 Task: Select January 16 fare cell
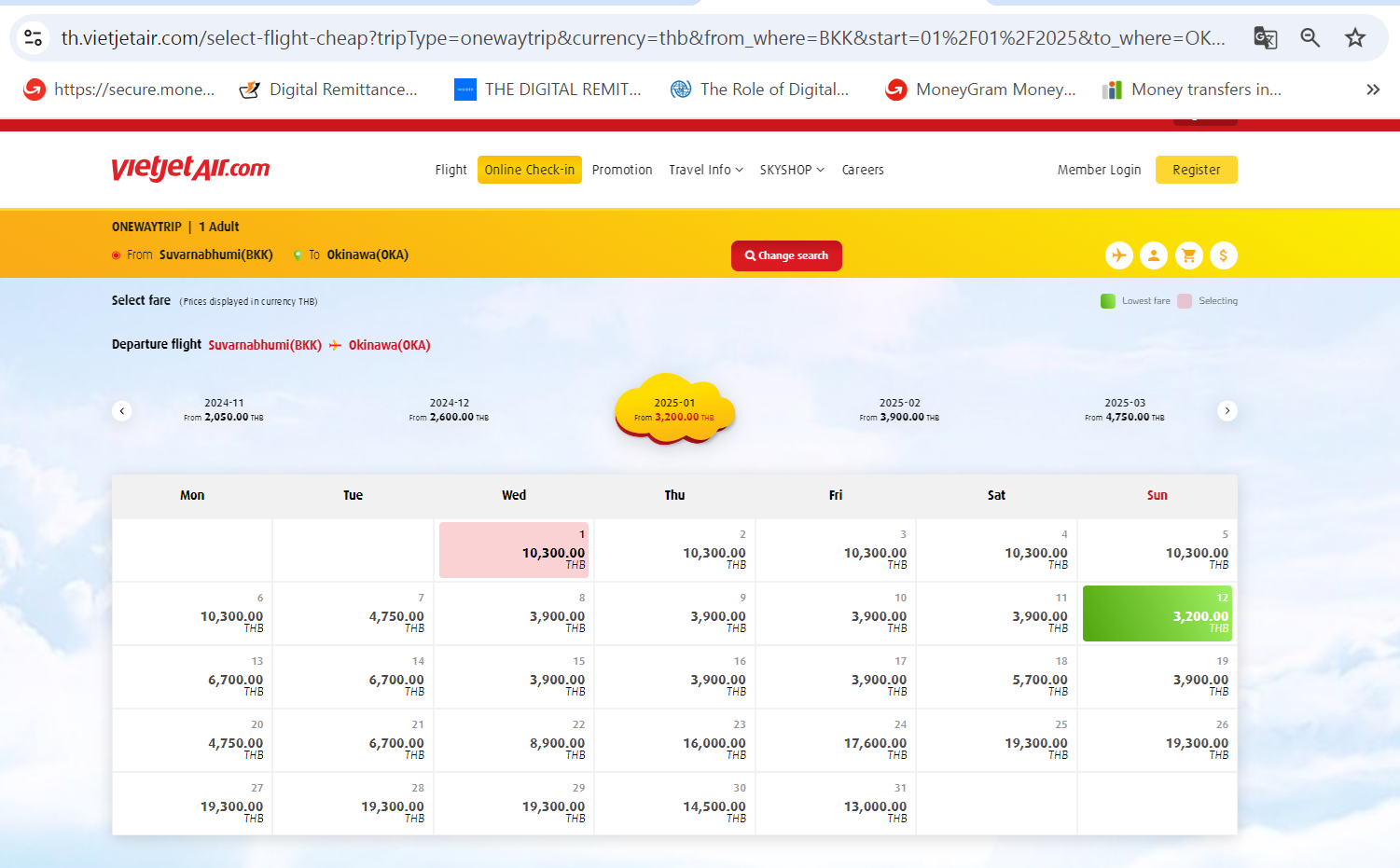pyautogui.click(x=674, y=677)
